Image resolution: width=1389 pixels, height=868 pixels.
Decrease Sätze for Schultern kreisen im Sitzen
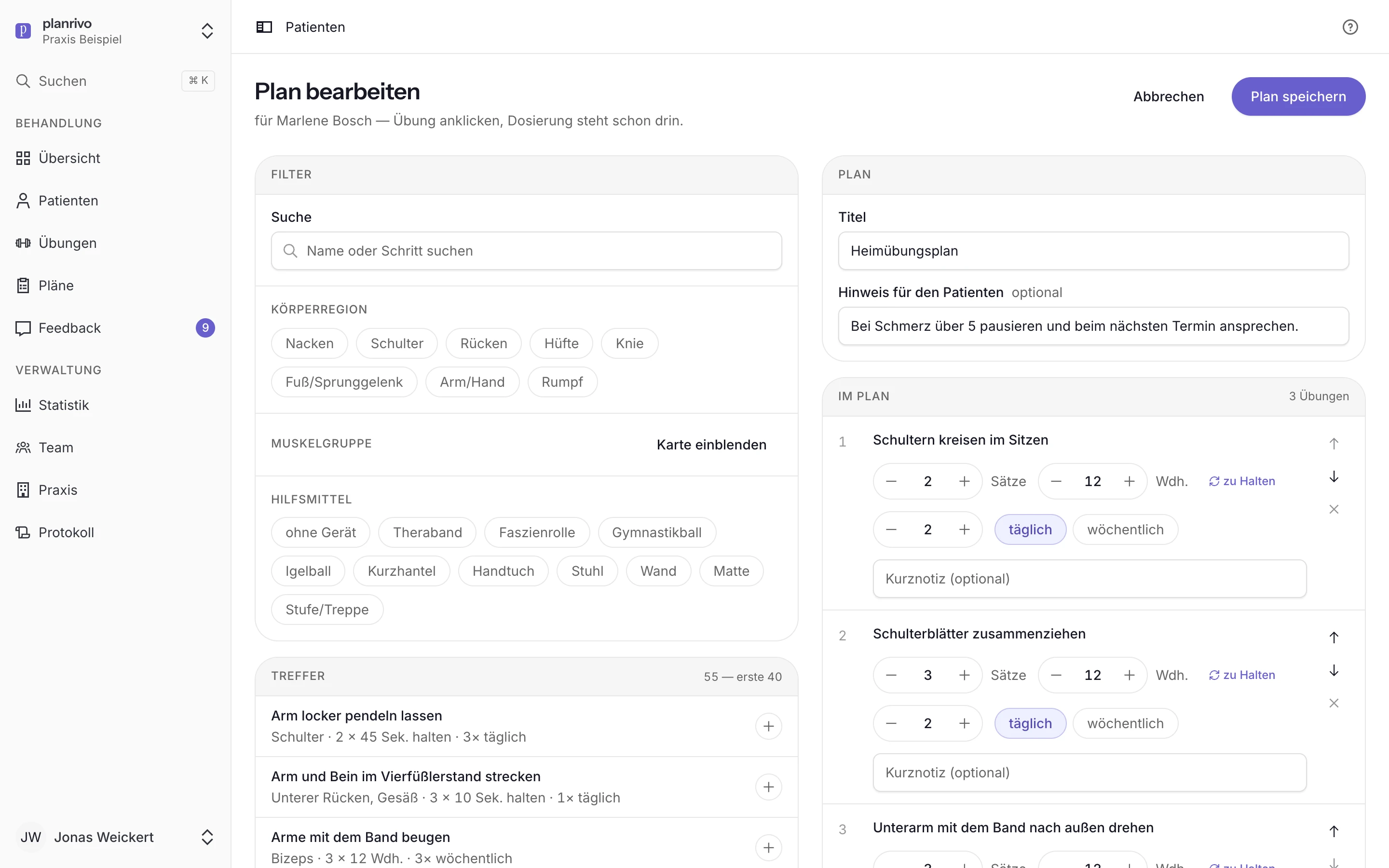pos(891,481)
